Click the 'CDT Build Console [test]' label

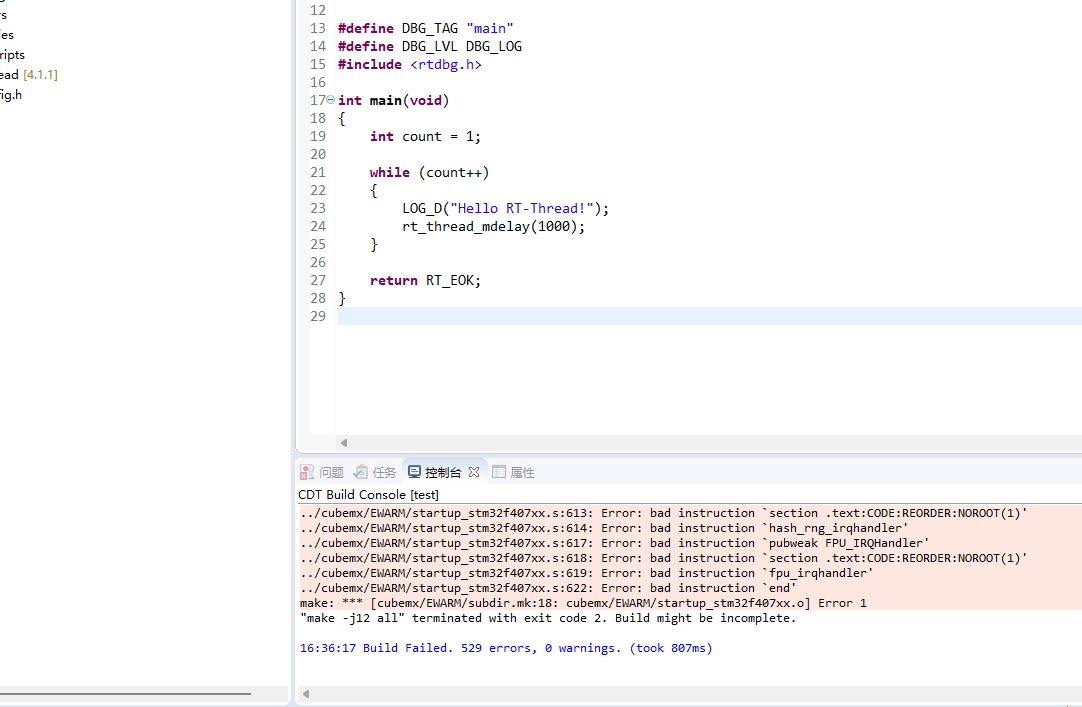click(368, 495)
